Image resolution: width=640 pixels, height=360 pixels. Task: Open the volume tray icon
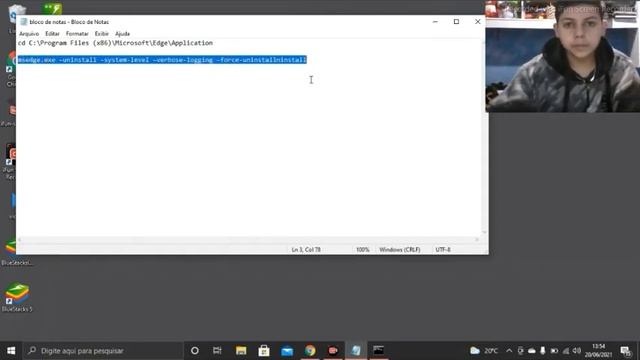tap(576, 351)
